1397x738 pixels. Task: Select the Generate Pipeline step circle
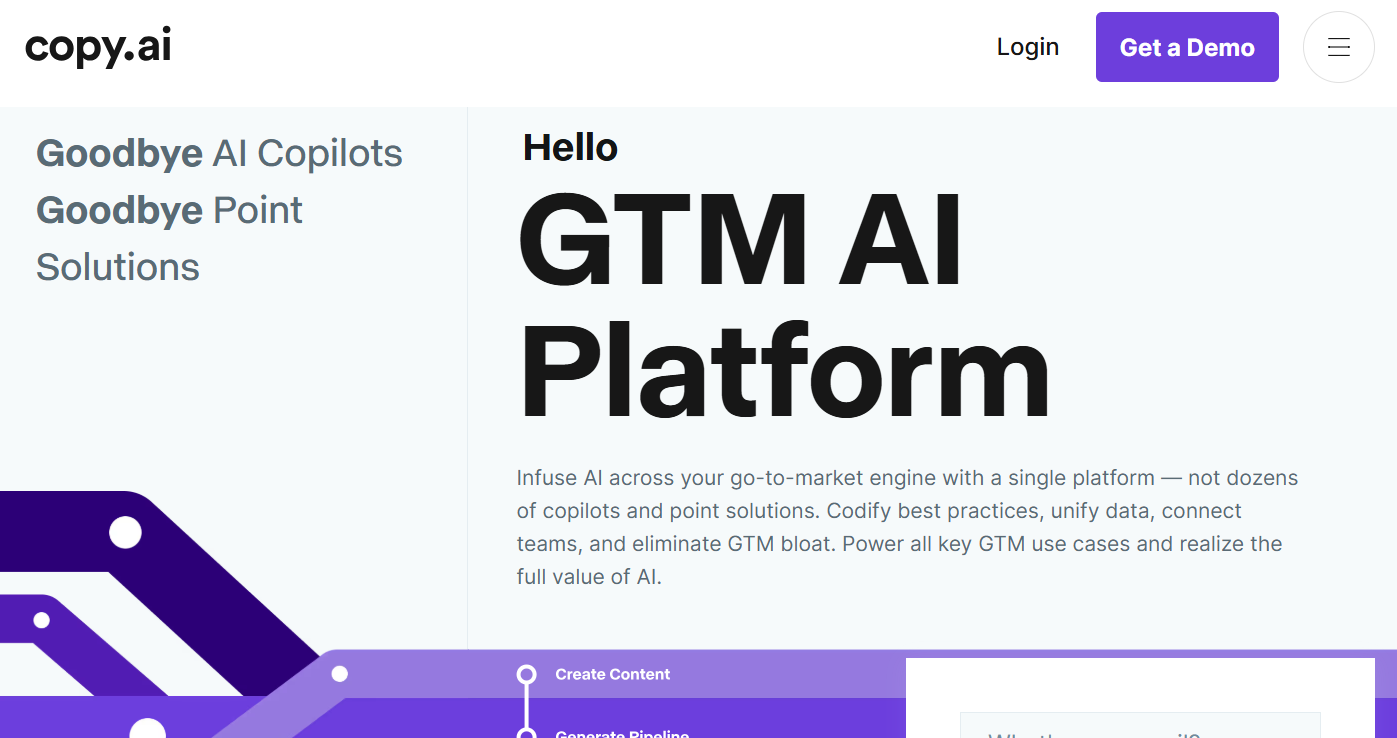527,735
